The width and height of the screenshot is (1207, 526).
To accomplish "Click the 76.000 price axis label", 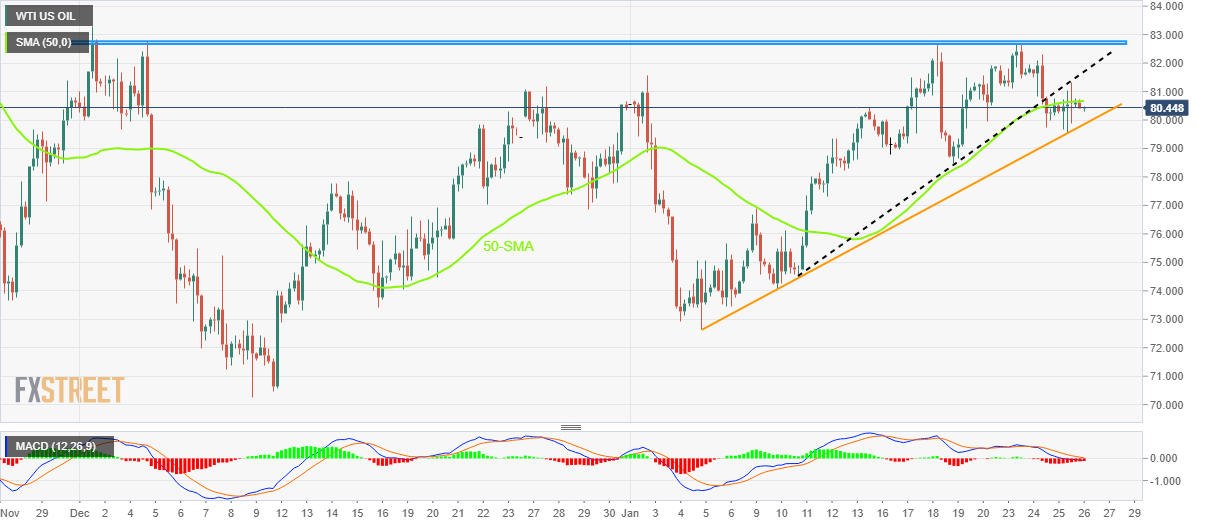I will (1167, 235).
